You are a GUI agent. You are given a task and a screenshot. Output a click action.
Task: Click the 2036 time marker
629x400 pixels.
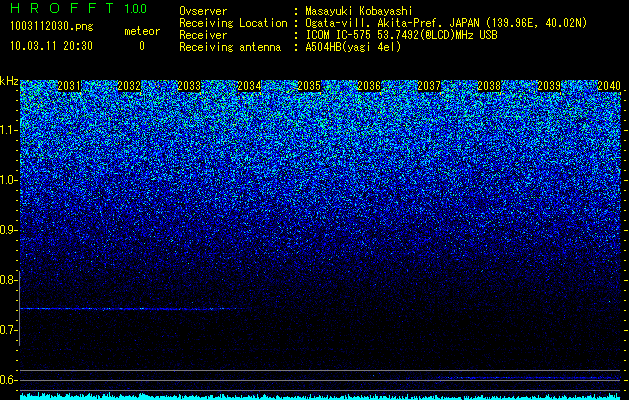pos(369,86)
